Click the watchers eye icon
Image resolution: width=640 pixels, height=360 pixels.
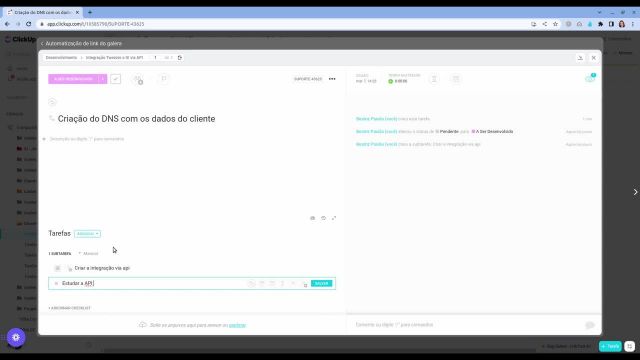tap(590, 78)
